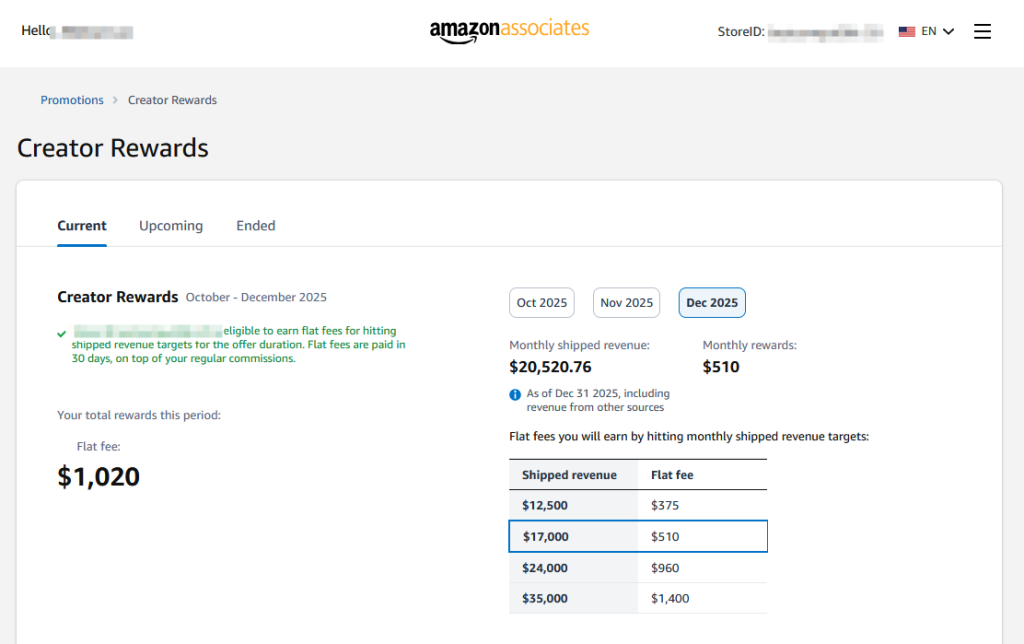Open the hamburger navigation menu
The width and height of the screenshot is (1024, 644).
coord(982,31)
